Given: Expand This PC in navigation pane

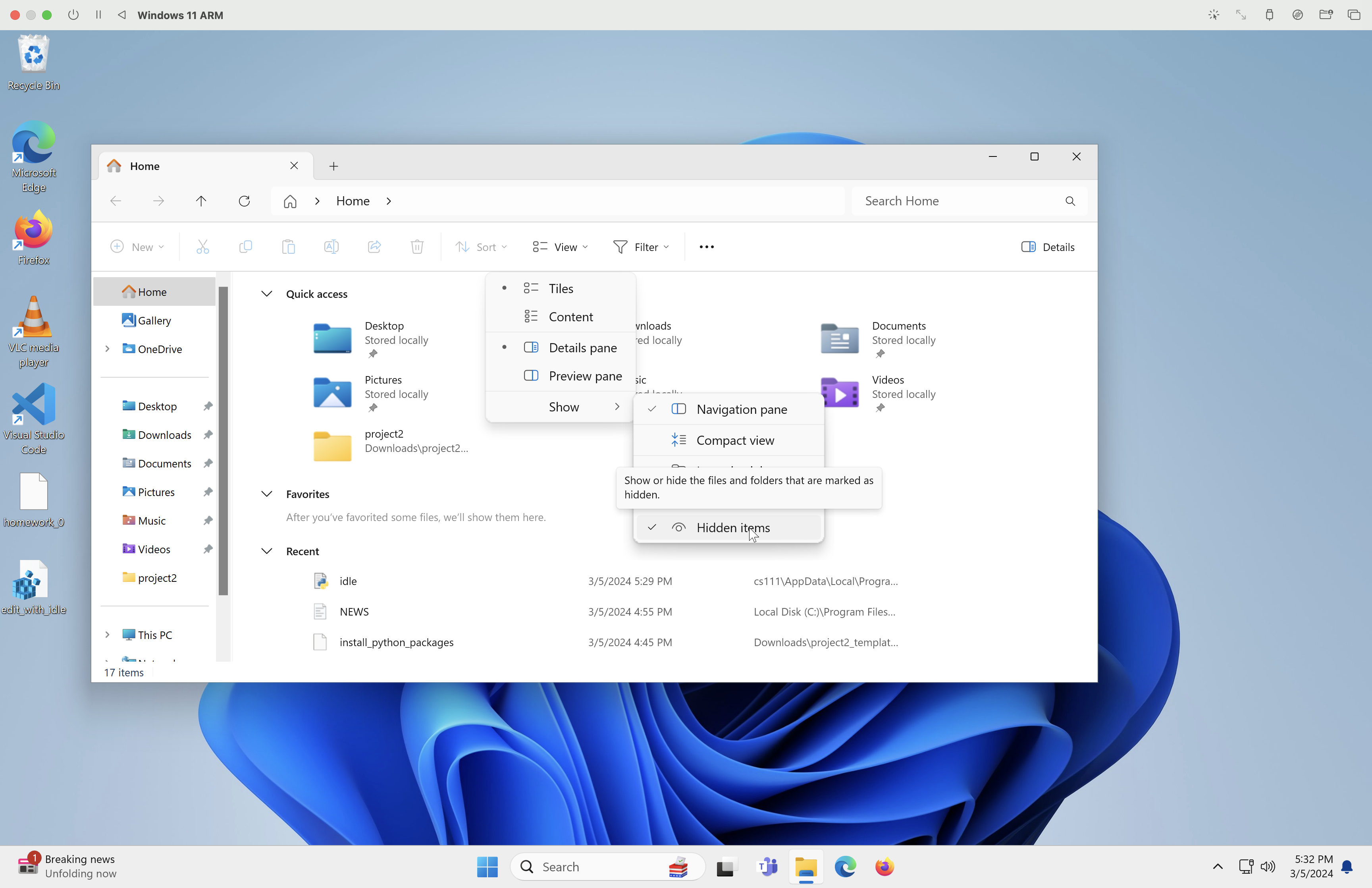Looking at the screenshot, I should pyautogui.click(x=107, y=635).
